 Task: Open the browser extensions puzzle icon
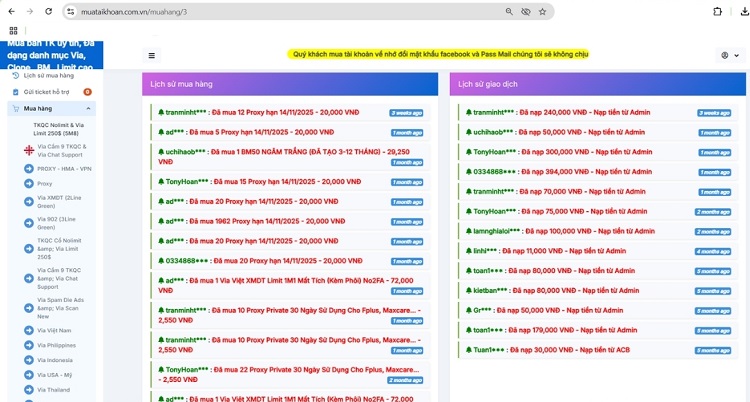pos(717,11)
